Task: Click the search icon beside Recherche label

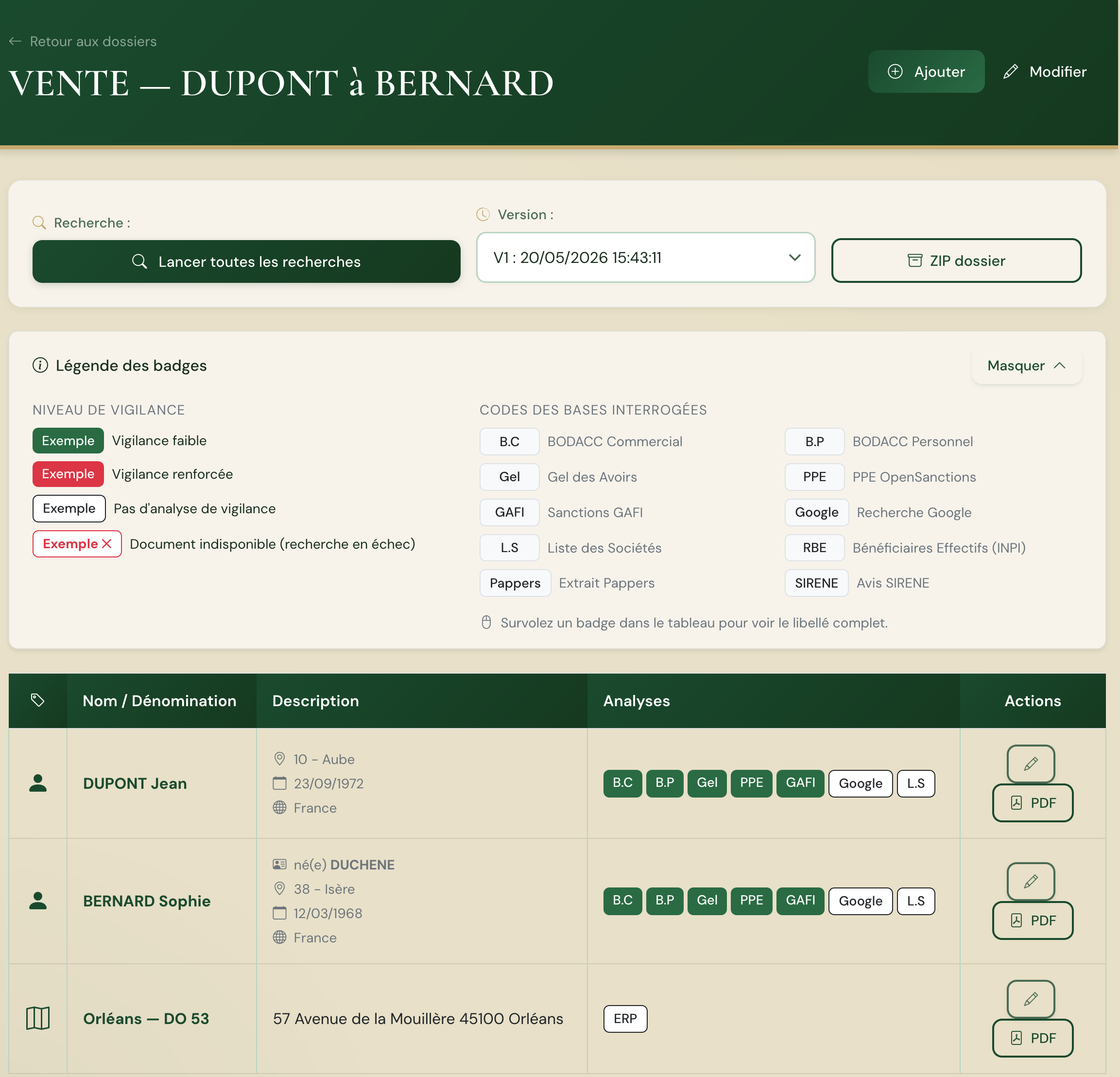Action: click(x=39, y=223)
